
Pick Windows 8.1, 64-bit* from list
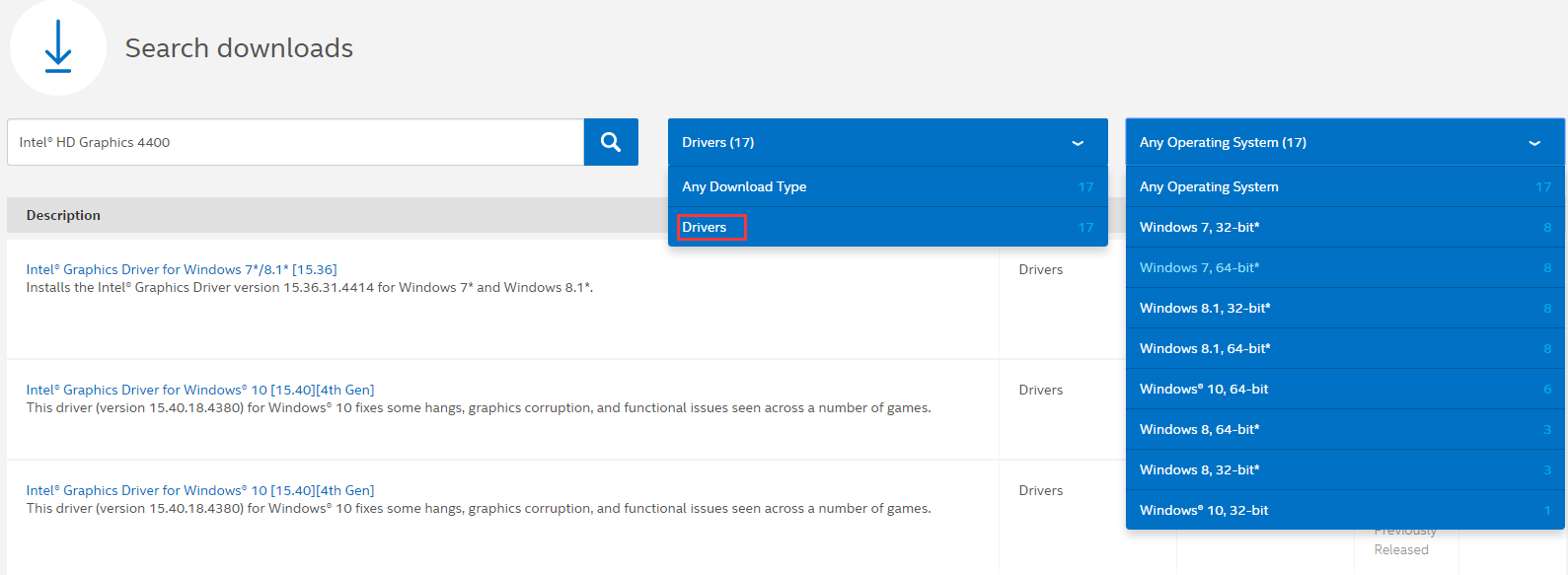tap(1205, 348)
